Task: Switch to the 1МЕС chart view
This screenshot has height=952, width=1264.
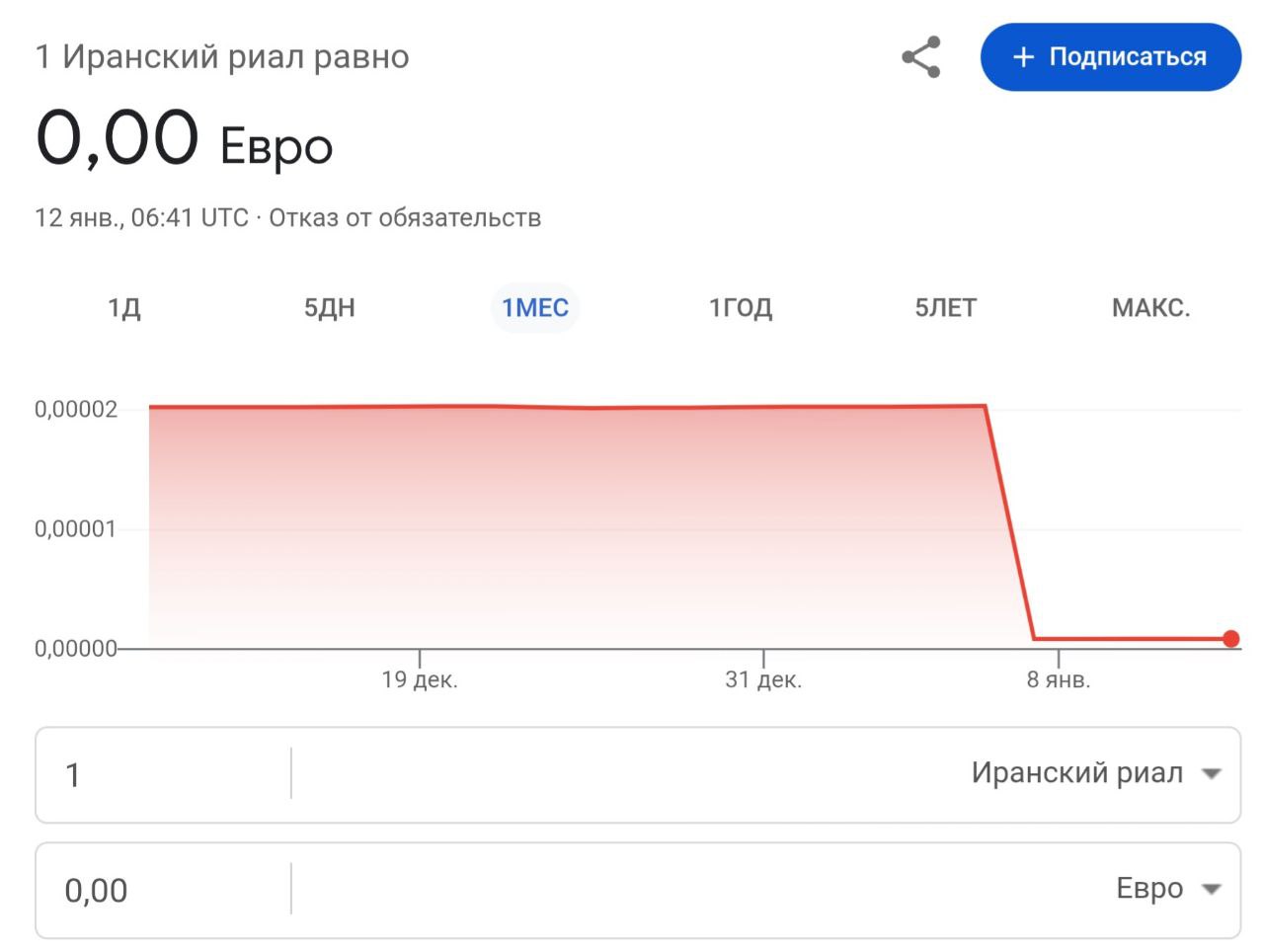Action: [x=535, y=307]
